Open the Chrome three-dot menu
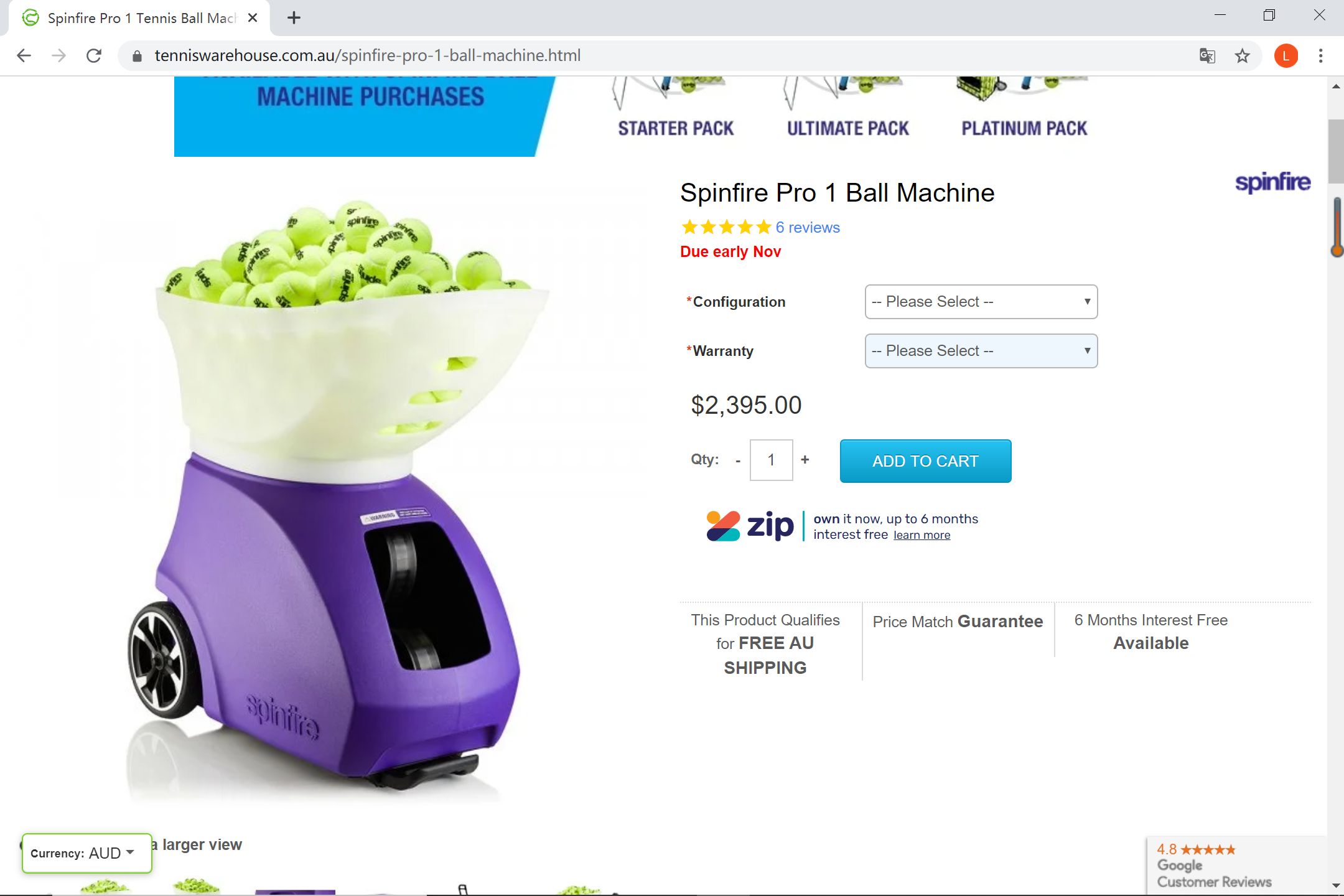1344x896 pixels. point(1320,56)
